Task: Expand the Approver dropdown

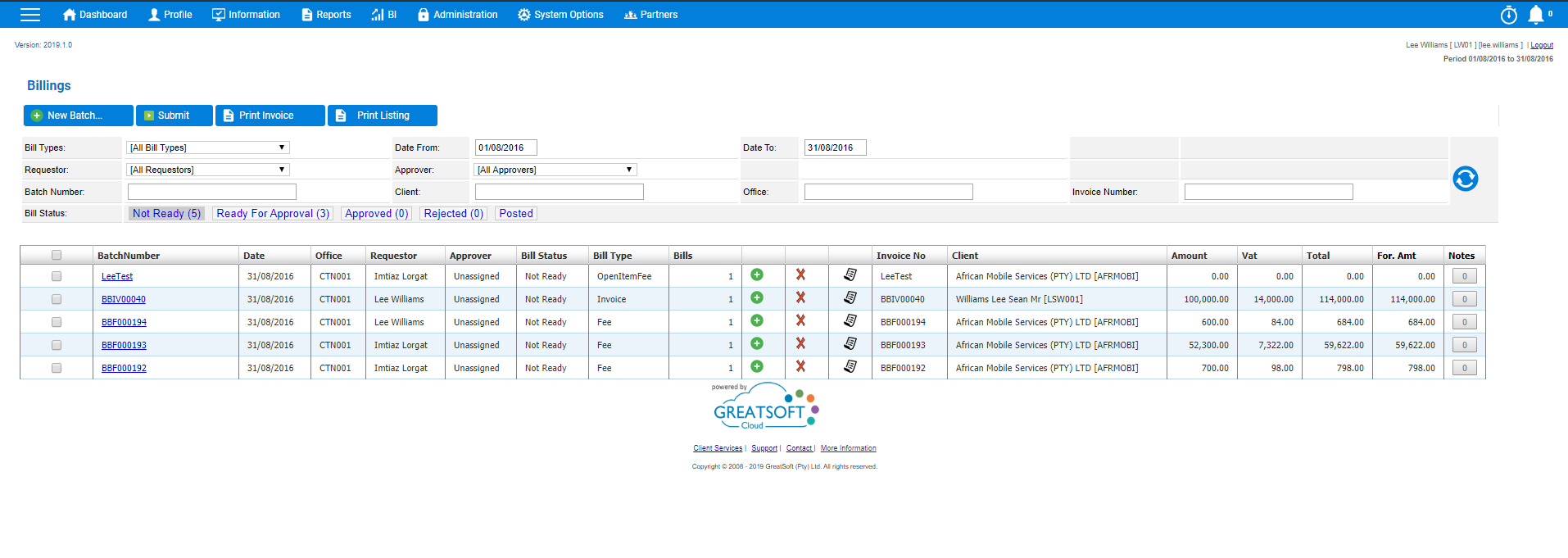Action: point(555,170)
